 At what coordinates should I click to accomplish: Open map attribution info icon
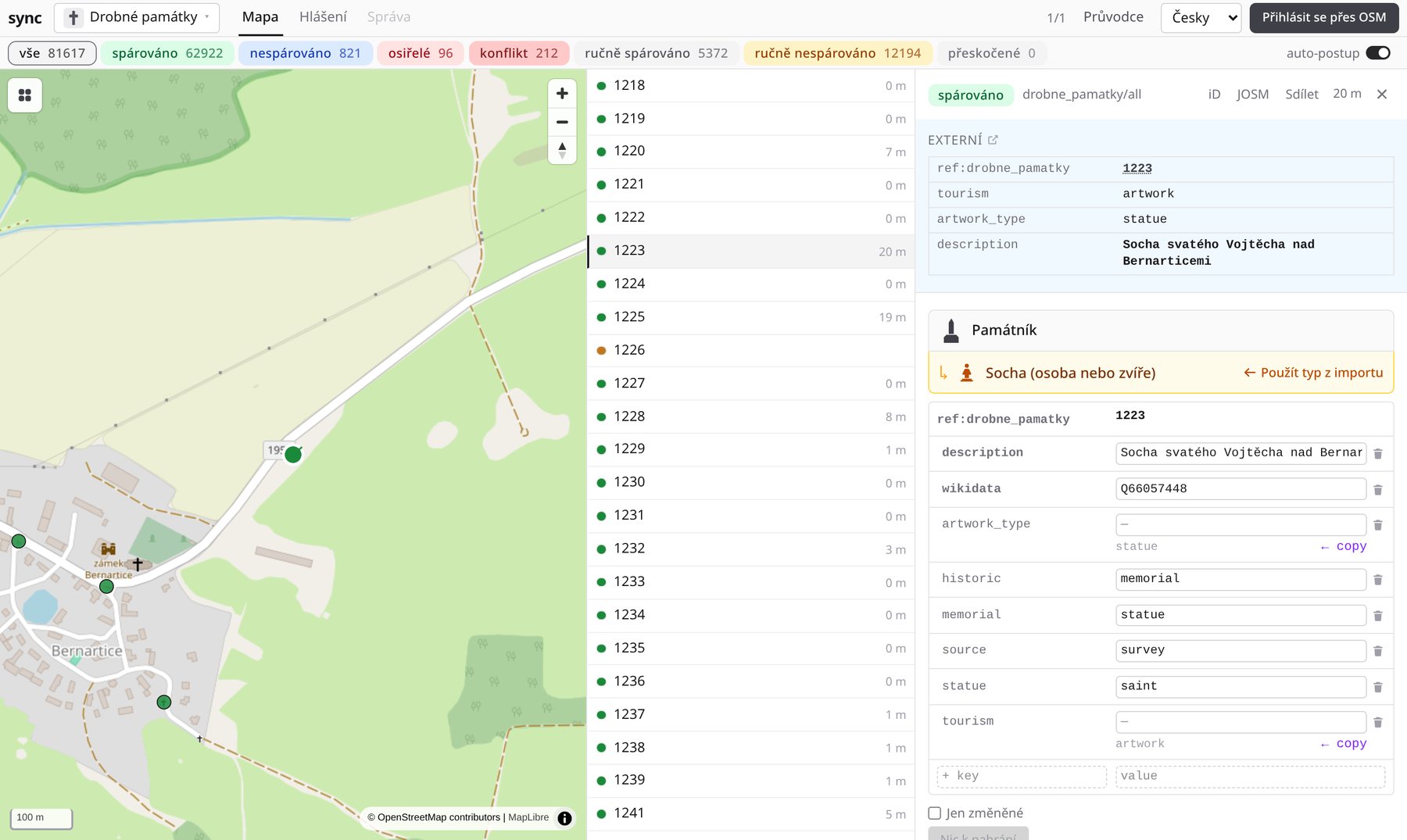564,818
